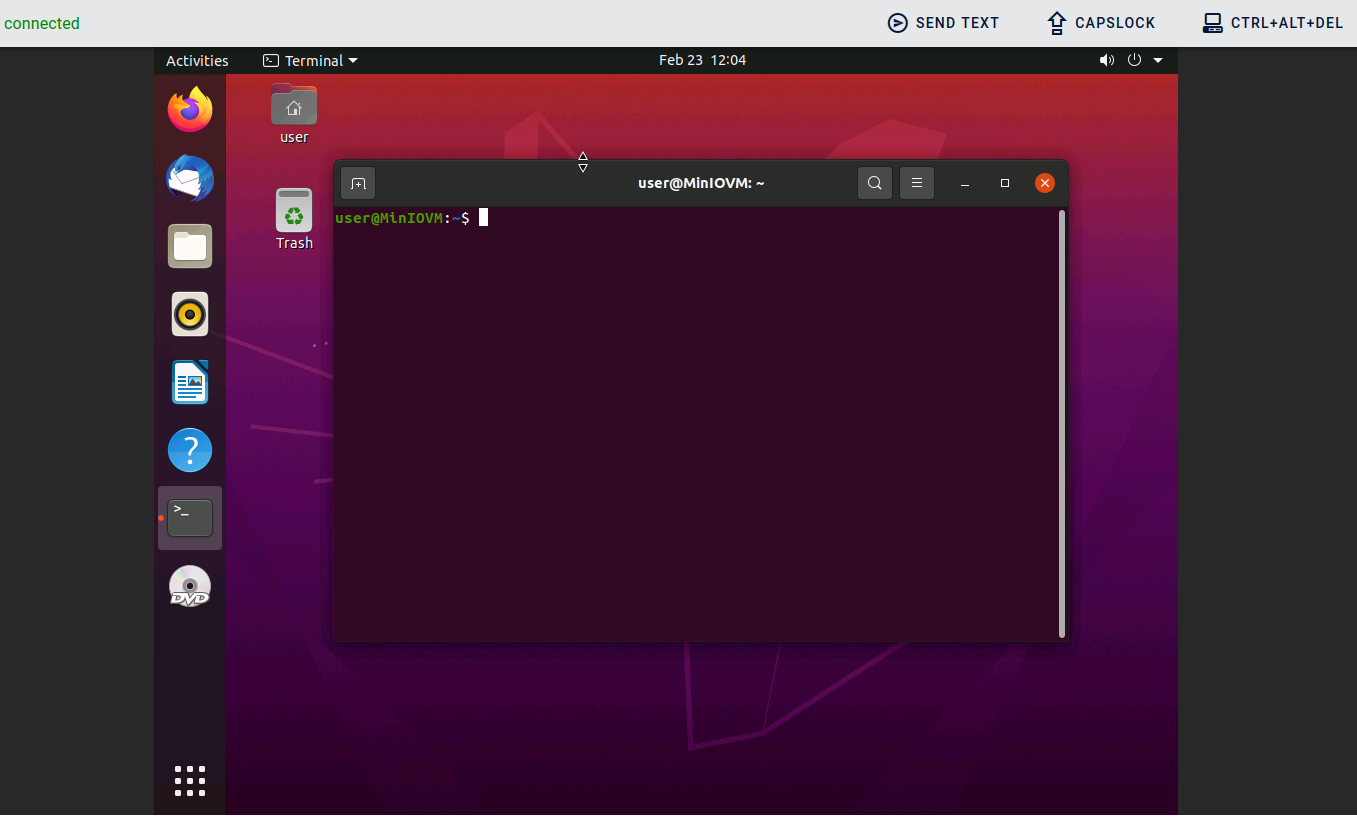Show the applications grid
This screenshot has width=1357, height=825.
(x=190, y=781)
